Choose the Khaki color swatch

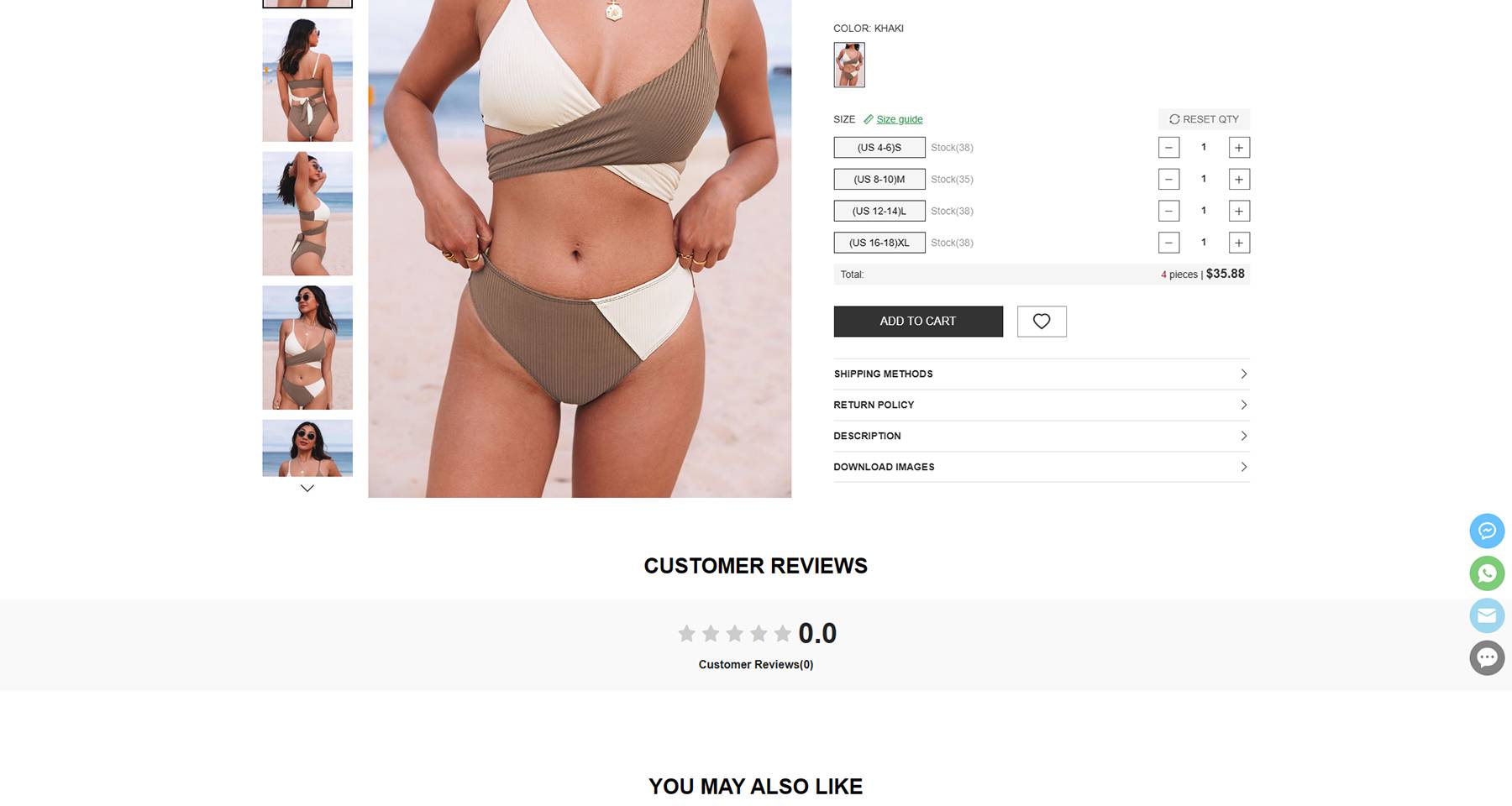coord(849,65)
